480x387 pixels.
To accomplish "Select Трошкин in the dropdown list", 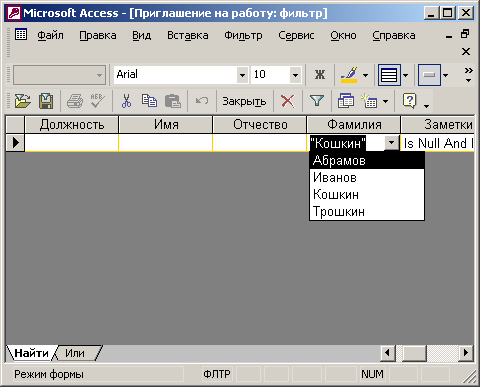I will (367, 212).
